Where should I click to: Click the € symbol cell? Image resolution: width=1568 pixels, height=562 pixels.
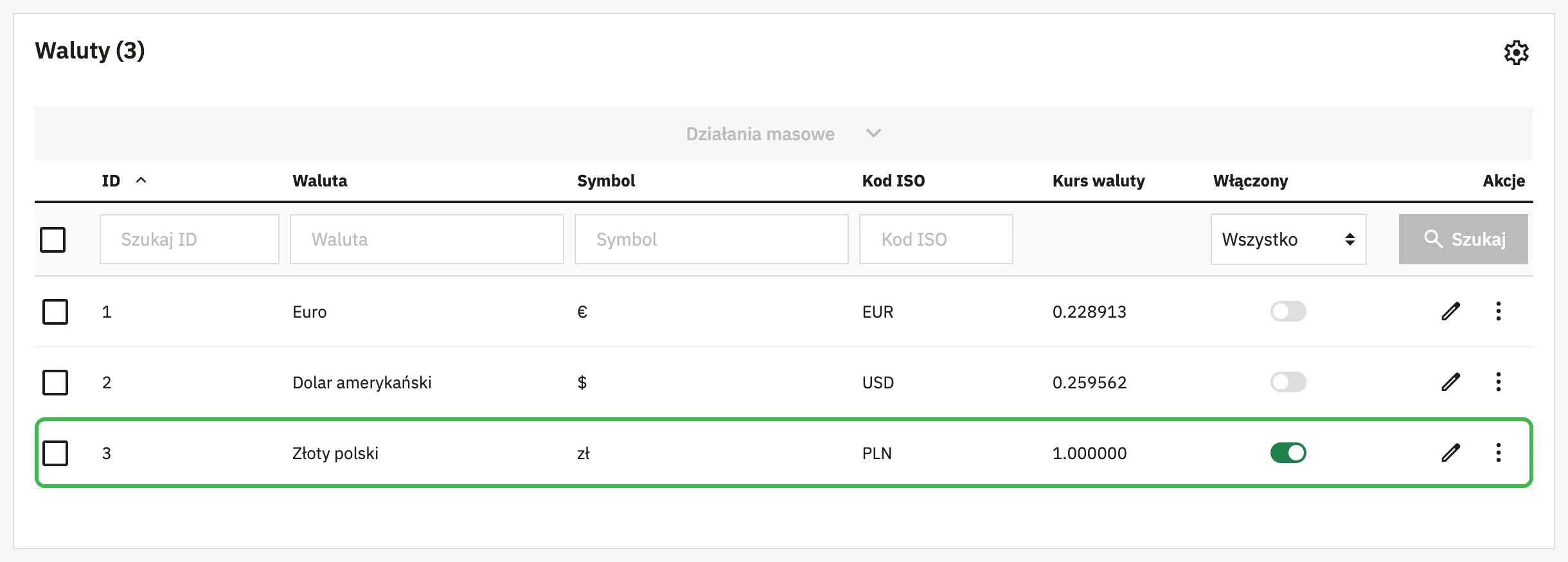(582, 312)
